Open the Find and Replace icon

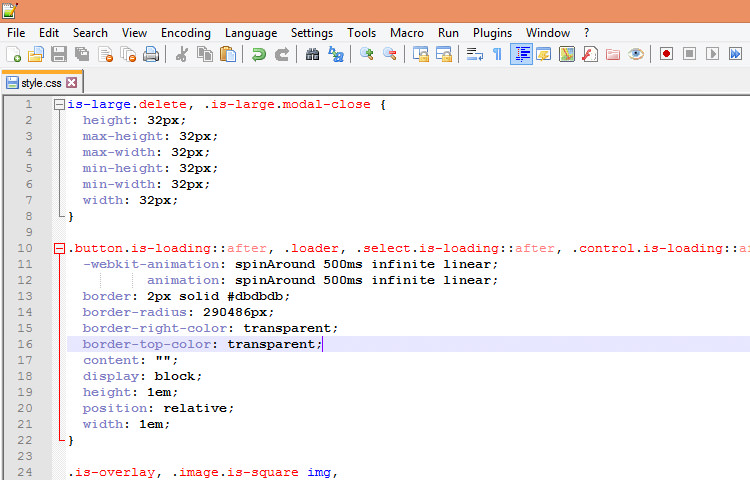pyautogui.click(x=336, y=54)
